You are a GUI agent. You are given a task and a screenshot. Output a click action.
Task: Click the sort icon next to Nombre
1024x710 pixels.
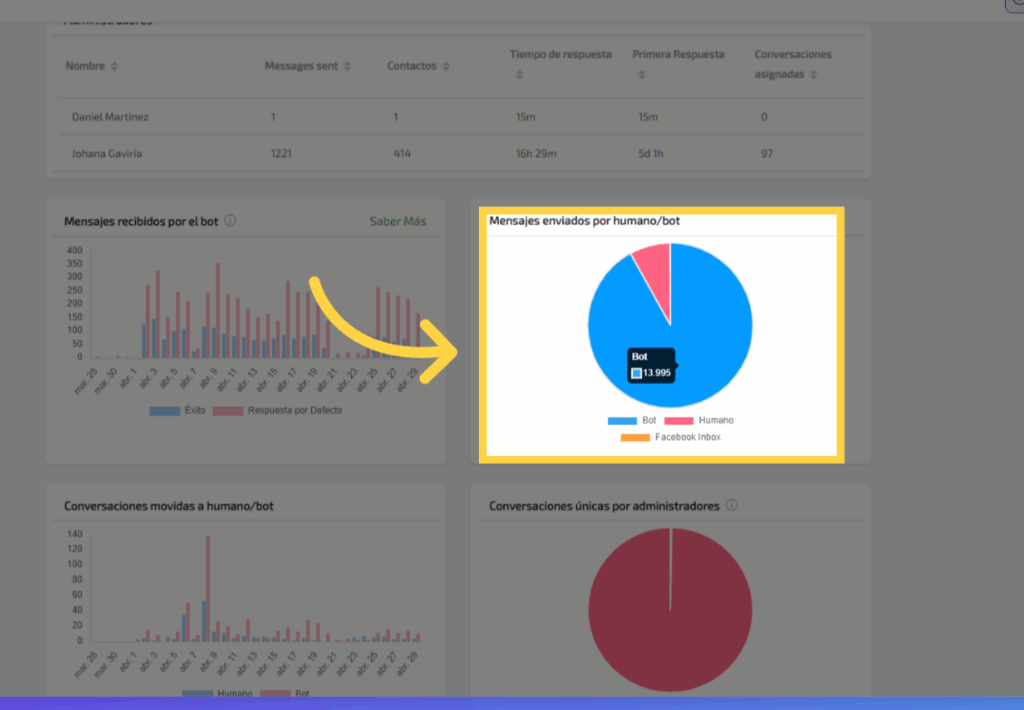[x=114, y=66]
